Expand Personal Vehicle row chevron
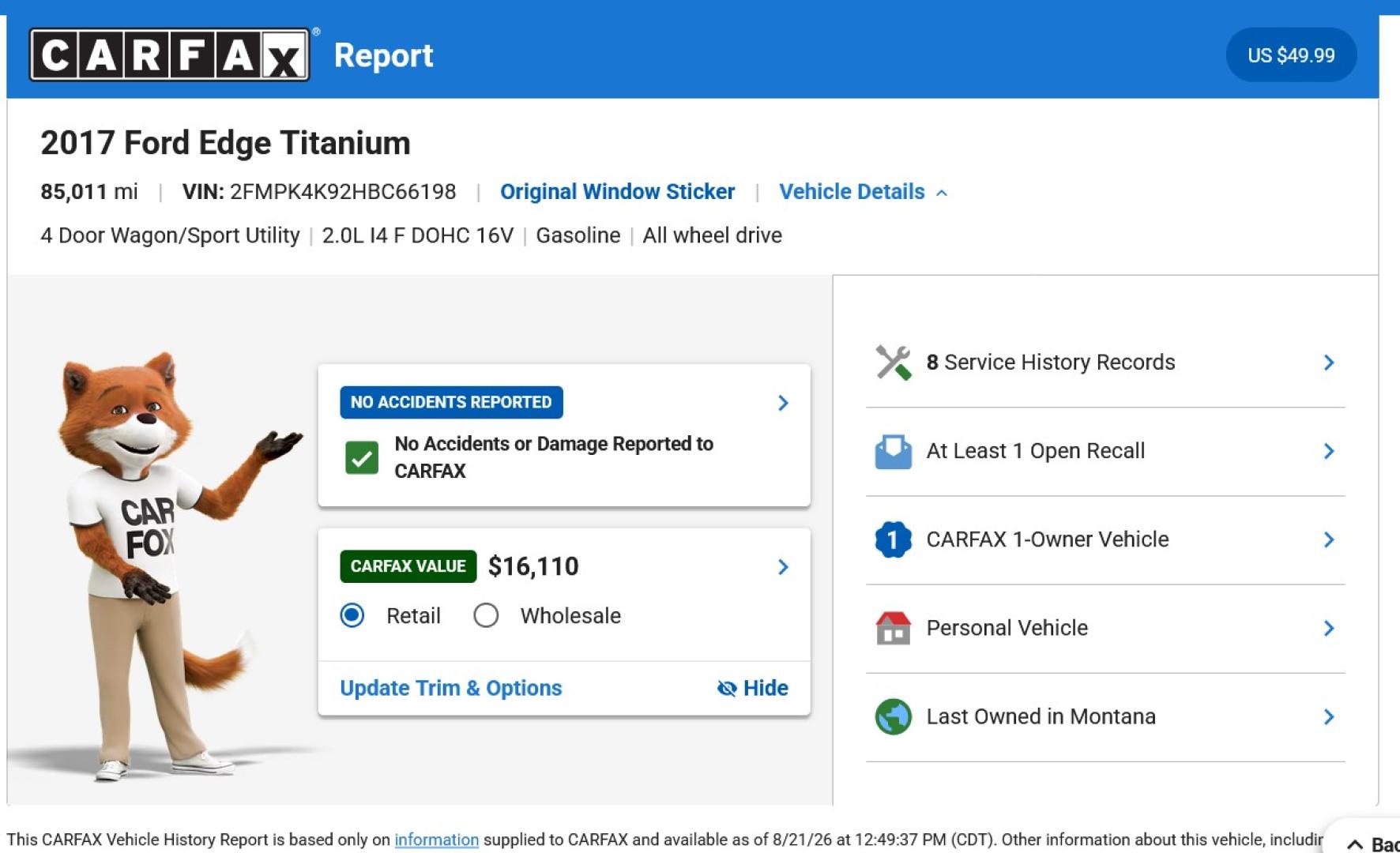 1329,628
